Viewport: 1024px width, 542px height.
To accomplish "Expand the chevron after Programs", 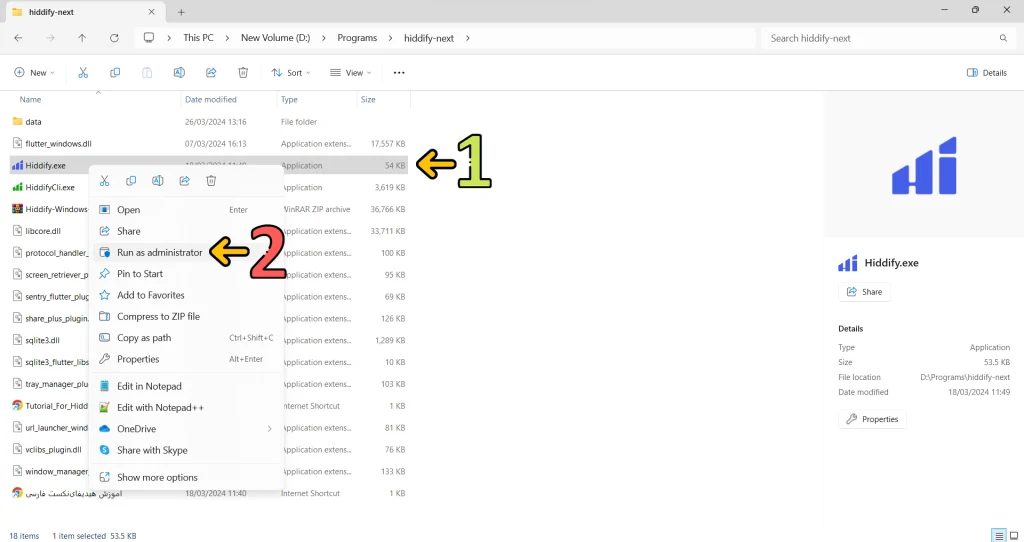I will click(x=391, y=38).
